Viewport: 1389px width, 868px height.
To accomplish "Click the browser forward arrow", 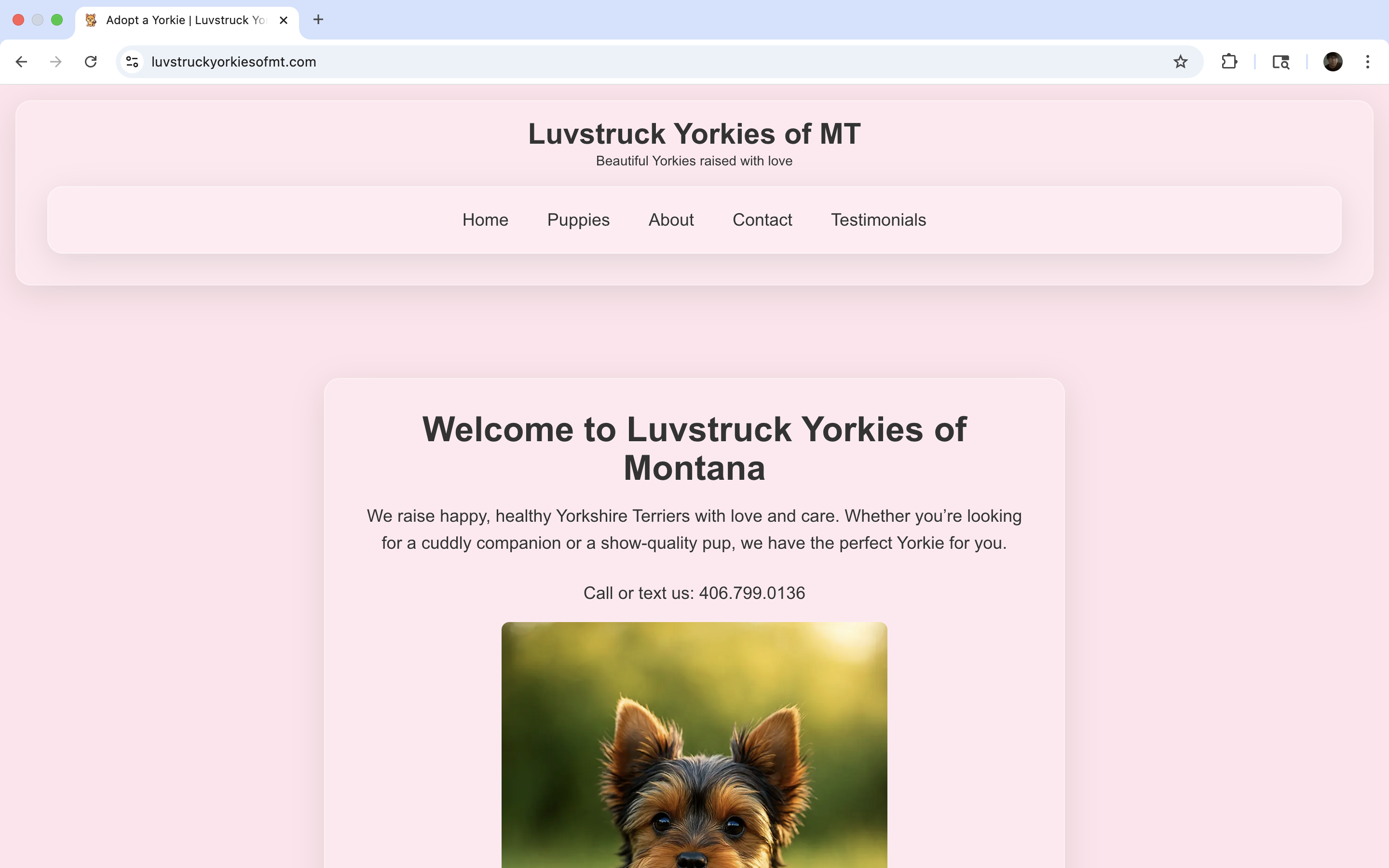I will coord(55,61).
